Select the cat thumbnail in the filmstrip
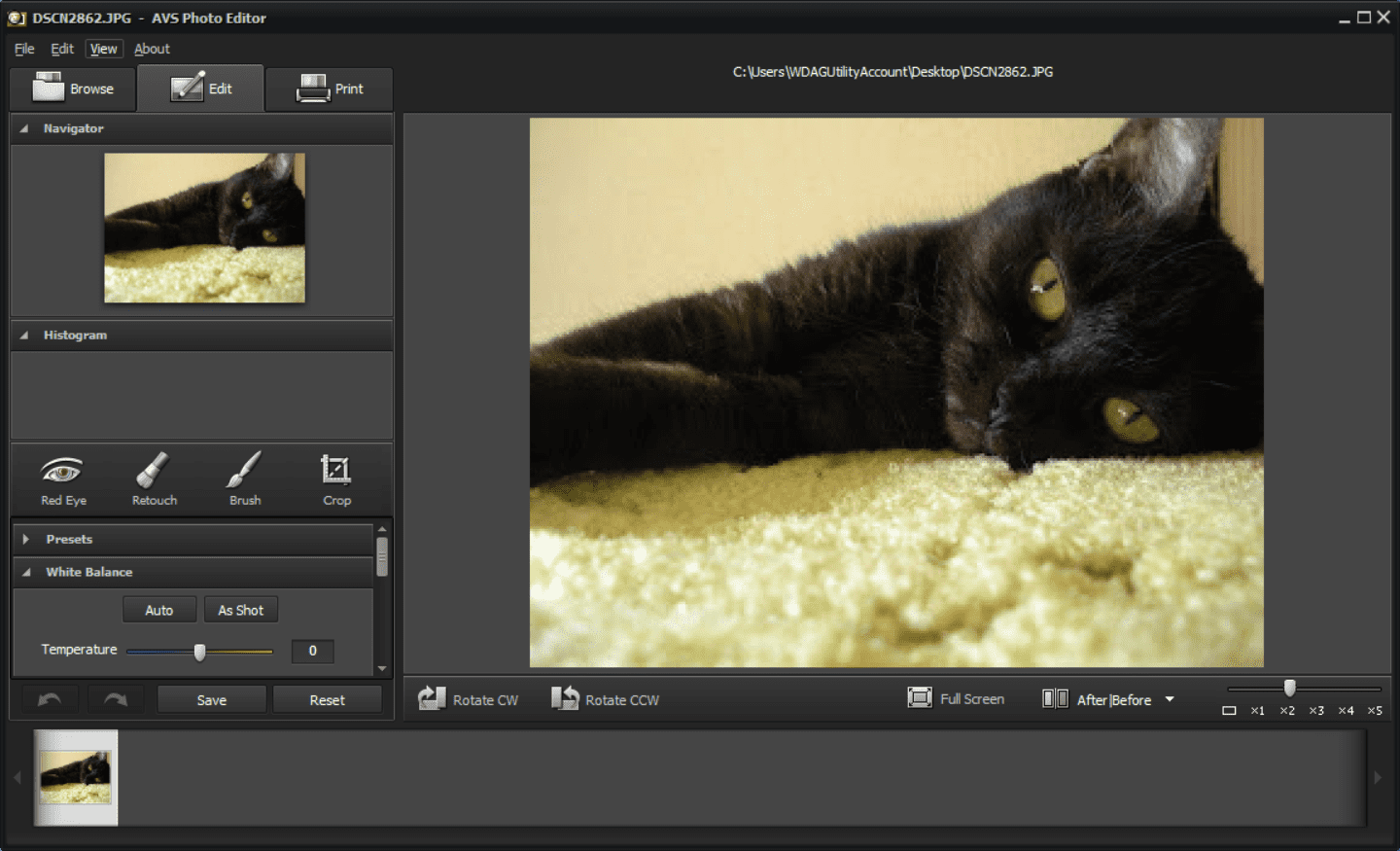Image resolution: width=1400 pixels, height=851 pixels. 76,777
